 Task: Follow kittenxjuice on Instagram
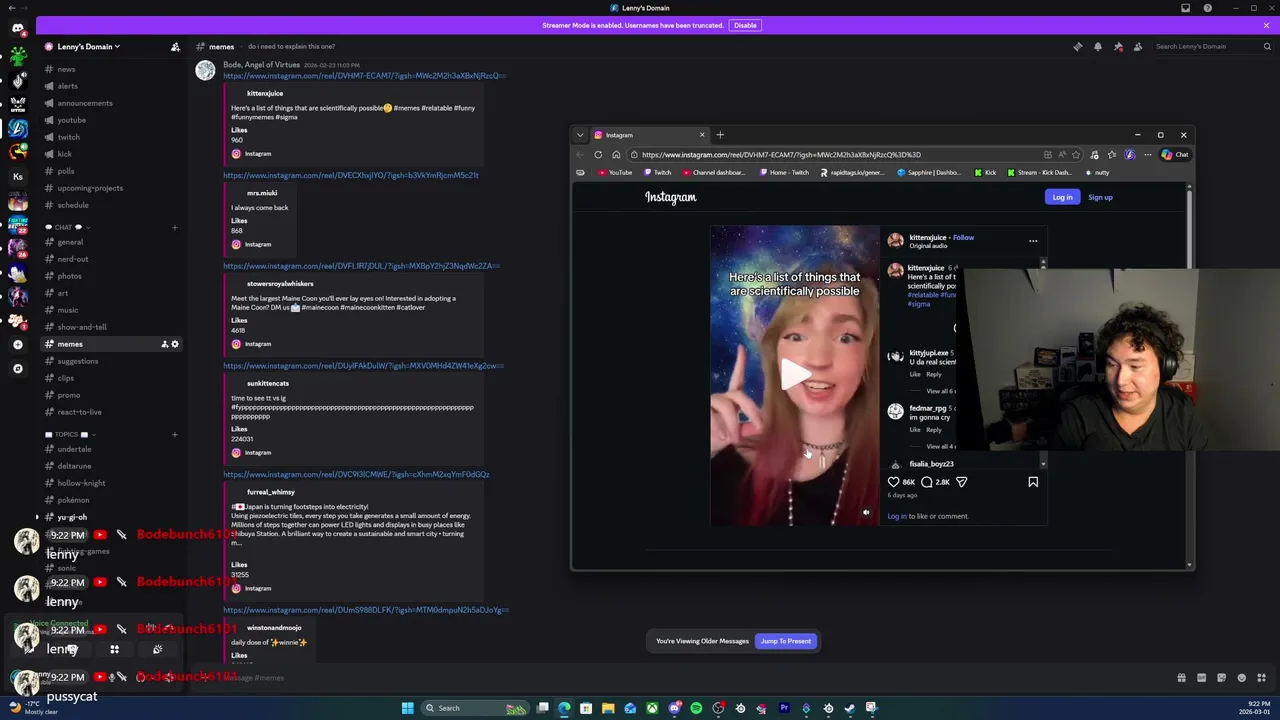(963, 238)
